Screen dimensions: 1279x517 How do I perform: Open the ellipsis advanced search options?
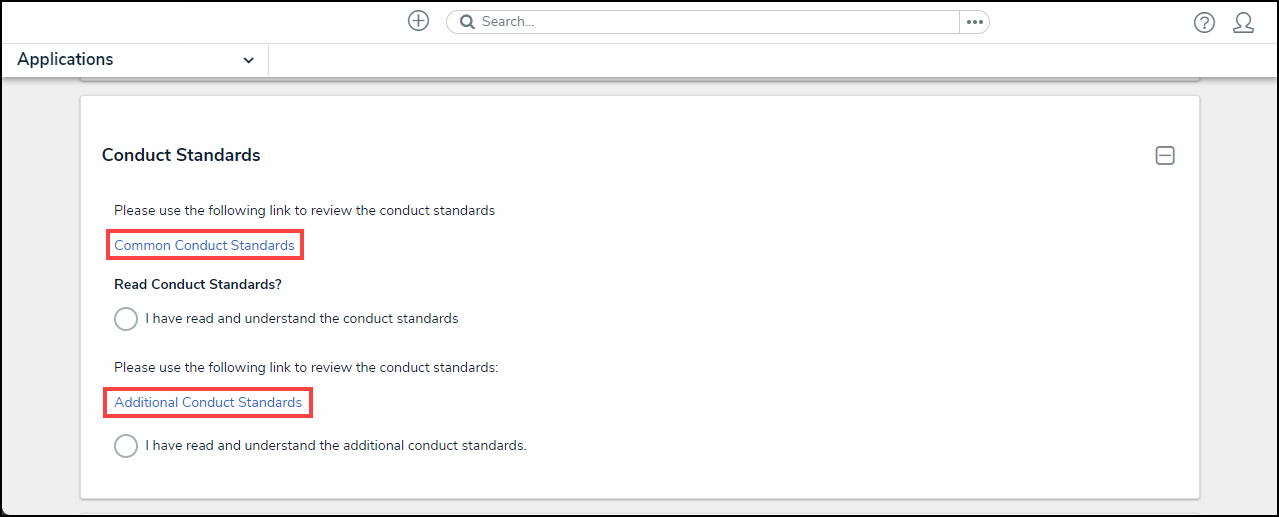point(974,22)
